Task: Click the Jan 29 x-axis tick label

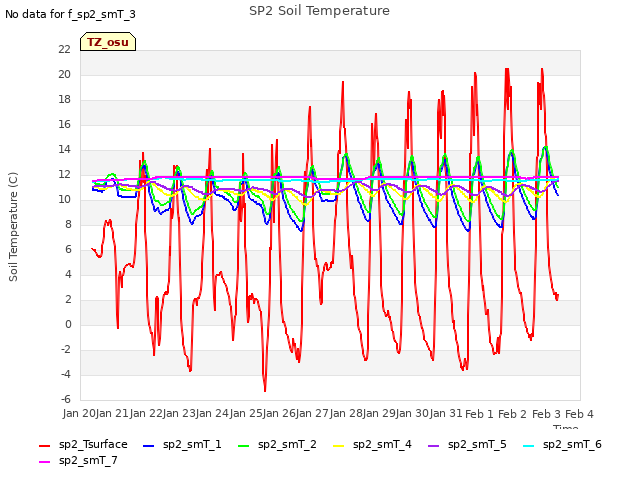Action: click(x=380, y=413)
